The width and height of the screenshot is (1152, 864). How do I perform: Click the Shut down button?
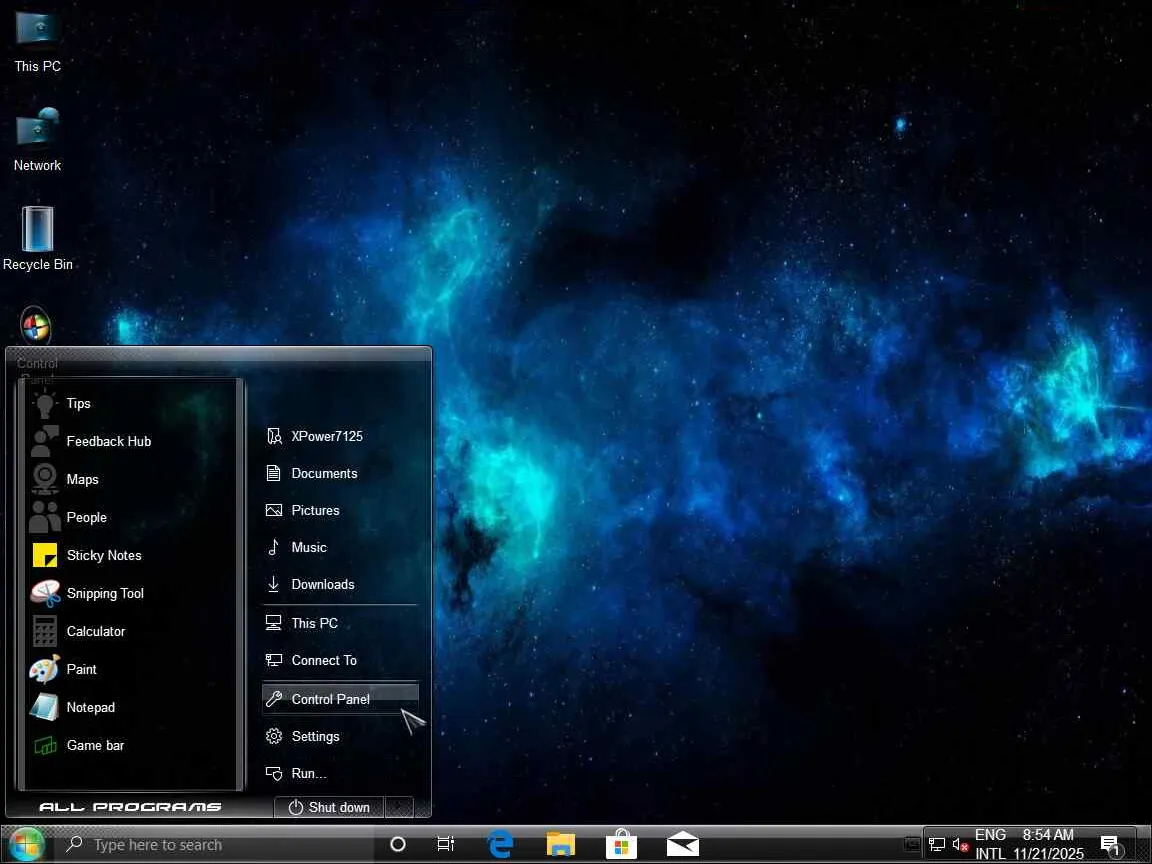click(329, 807)
